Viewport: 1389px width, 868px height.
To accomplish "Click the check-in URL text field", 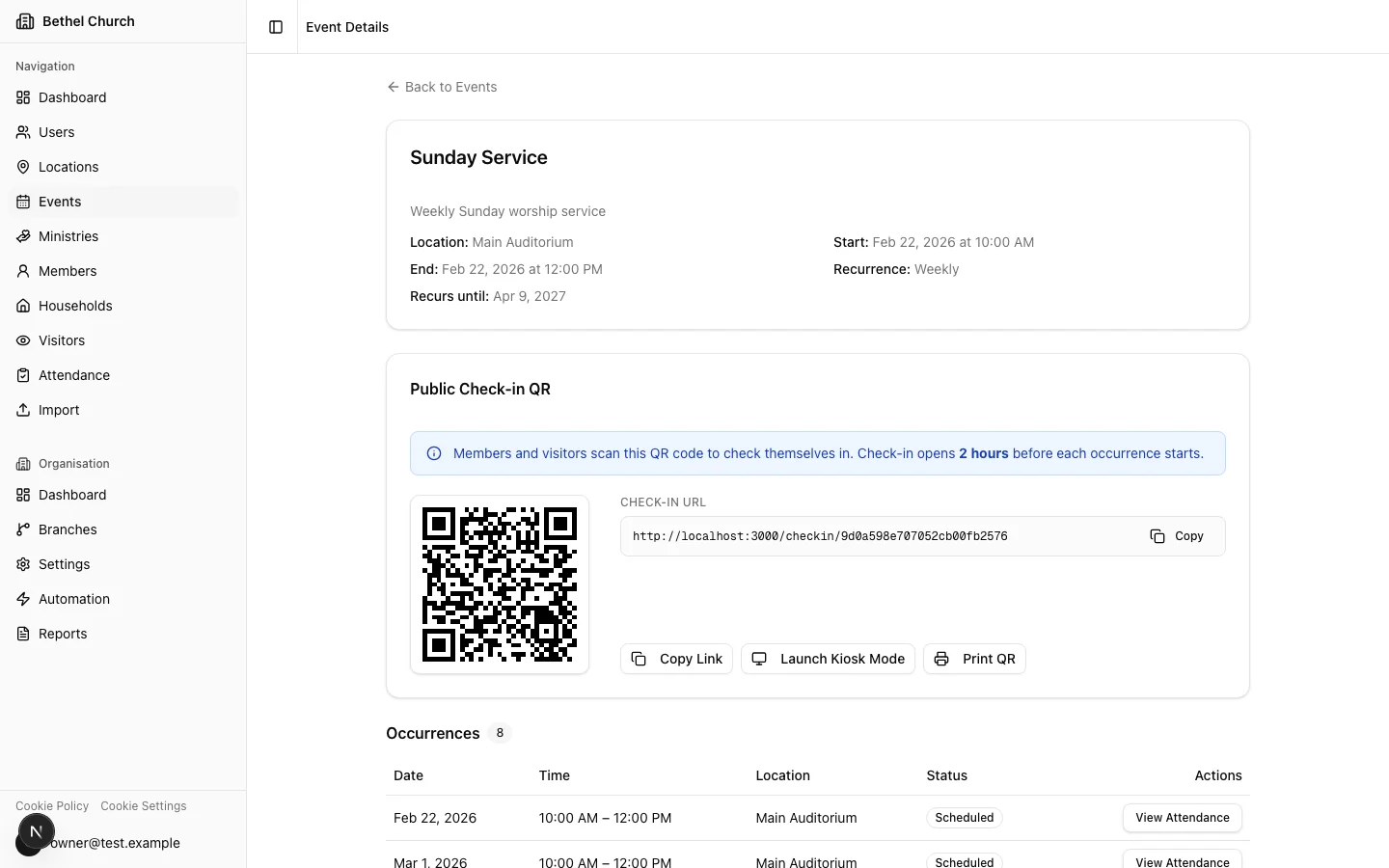I will click(x=923, y=536).
